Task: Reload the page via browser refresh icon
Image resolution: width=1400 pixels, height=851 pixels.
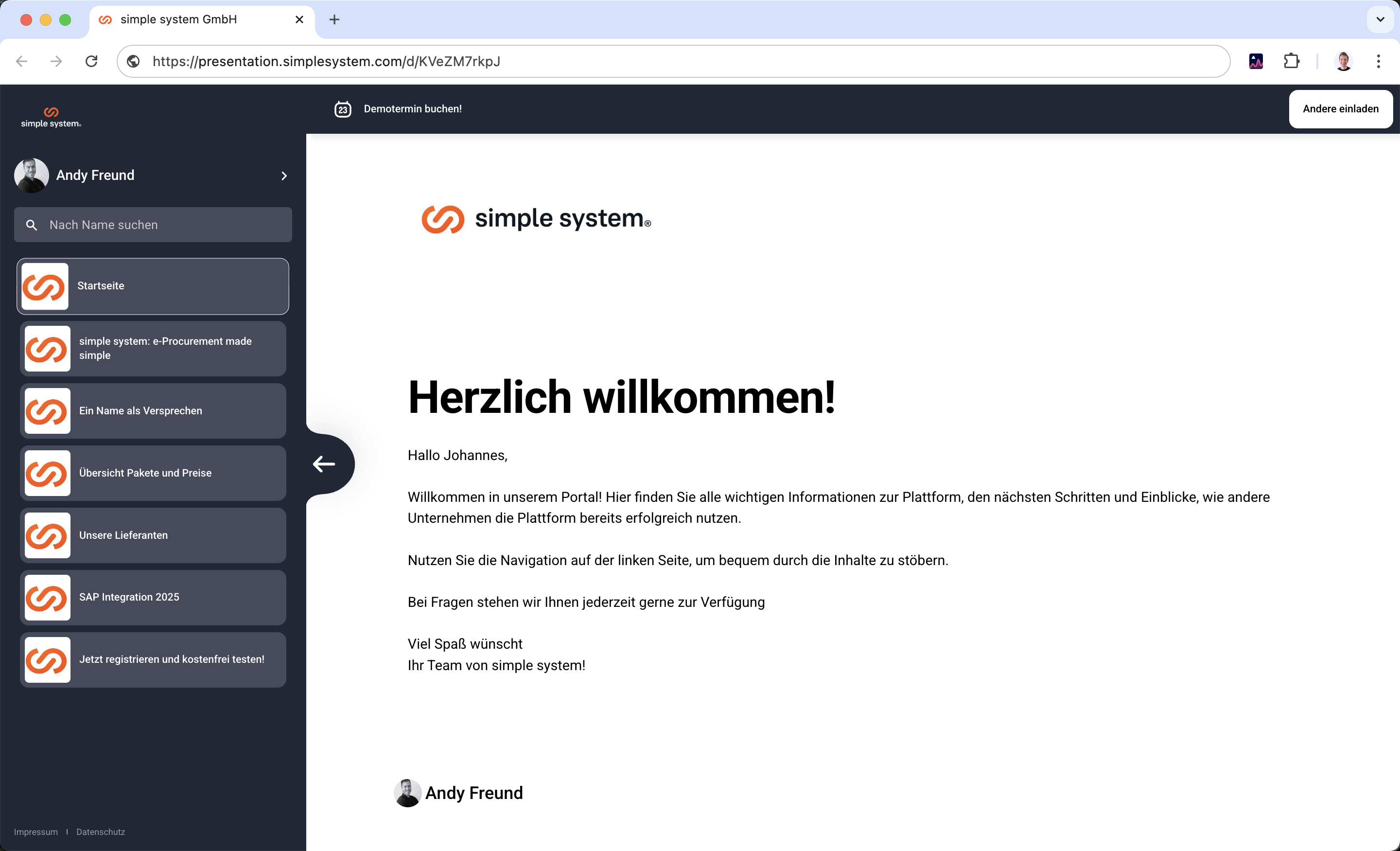Action: pos(91,61)
